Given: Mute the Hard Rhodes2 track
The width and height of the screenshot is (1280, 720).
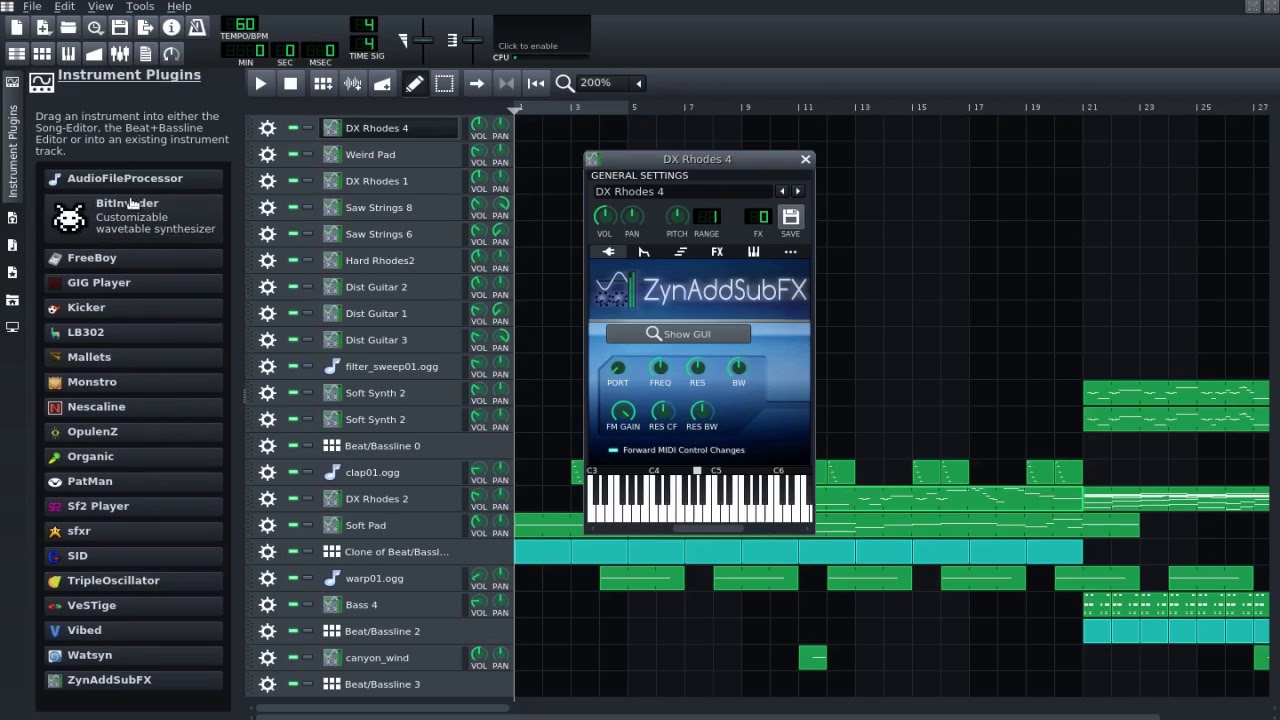Looking at the screenshot, I should coord(293,260).
